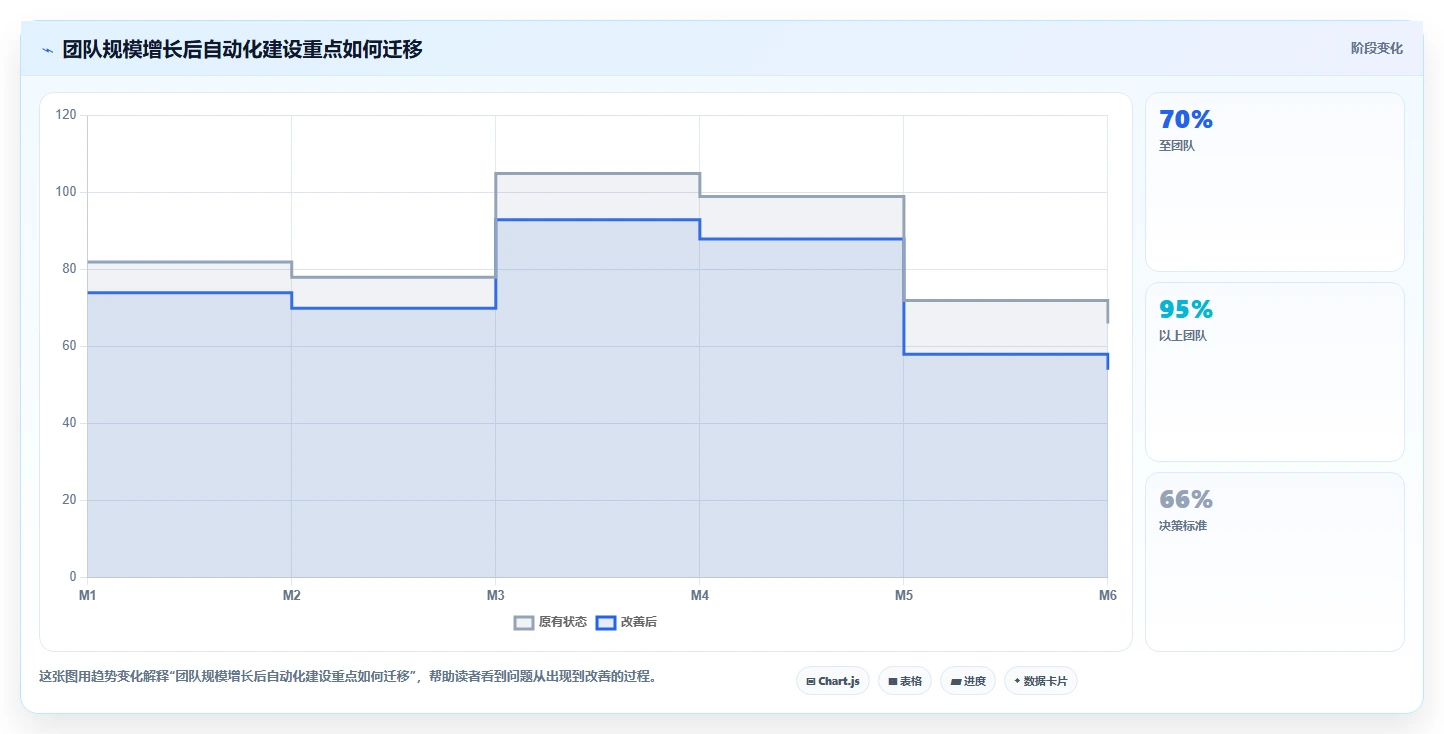Screen dimensions: 1444x734
Task: Open the 66% 决策标准 stat card
Action: [1274, 562]
